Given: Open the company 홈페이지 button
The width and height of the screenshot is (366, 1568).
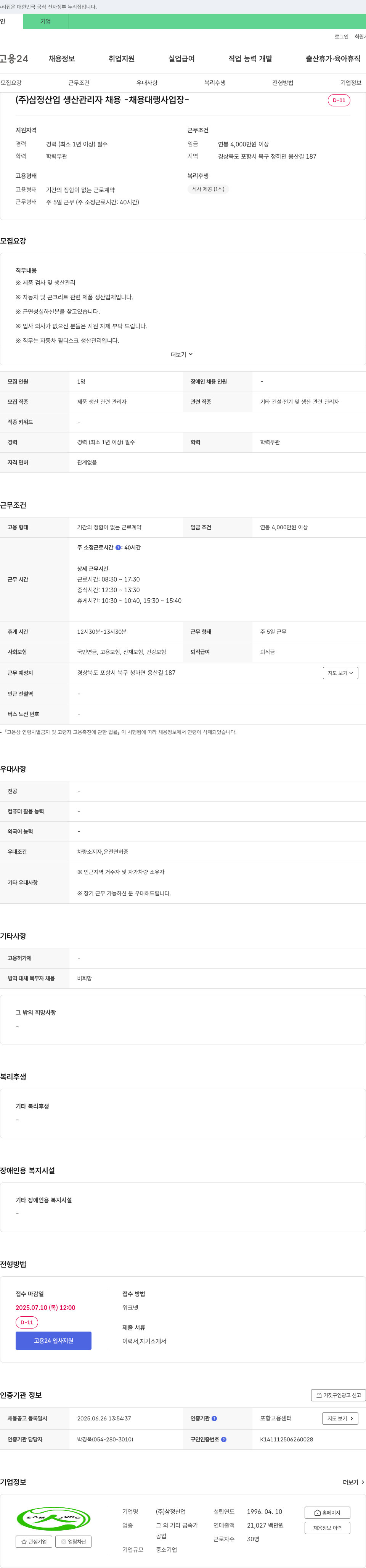Looking at the screenshot, I should click(327, 1512).
